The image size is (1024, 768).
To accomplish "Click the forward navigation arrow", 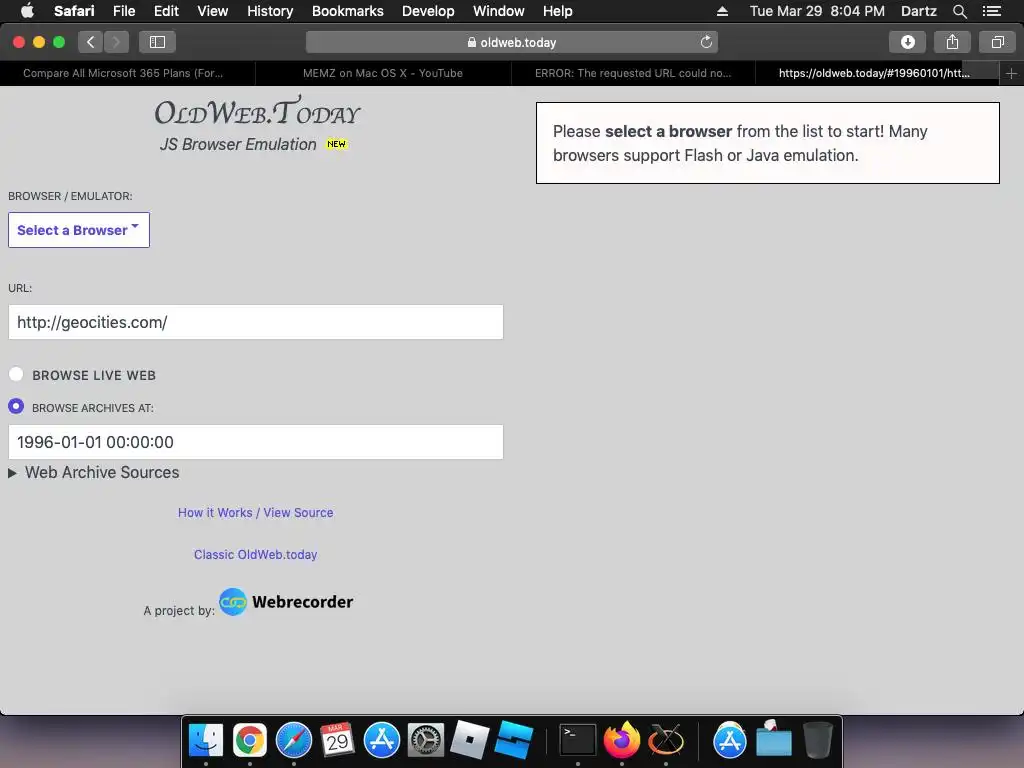I will tap(116, 42).
